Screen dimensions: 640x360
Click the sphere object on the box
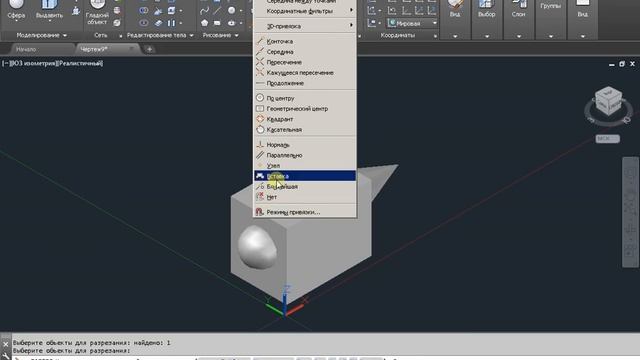coord(257,247)
